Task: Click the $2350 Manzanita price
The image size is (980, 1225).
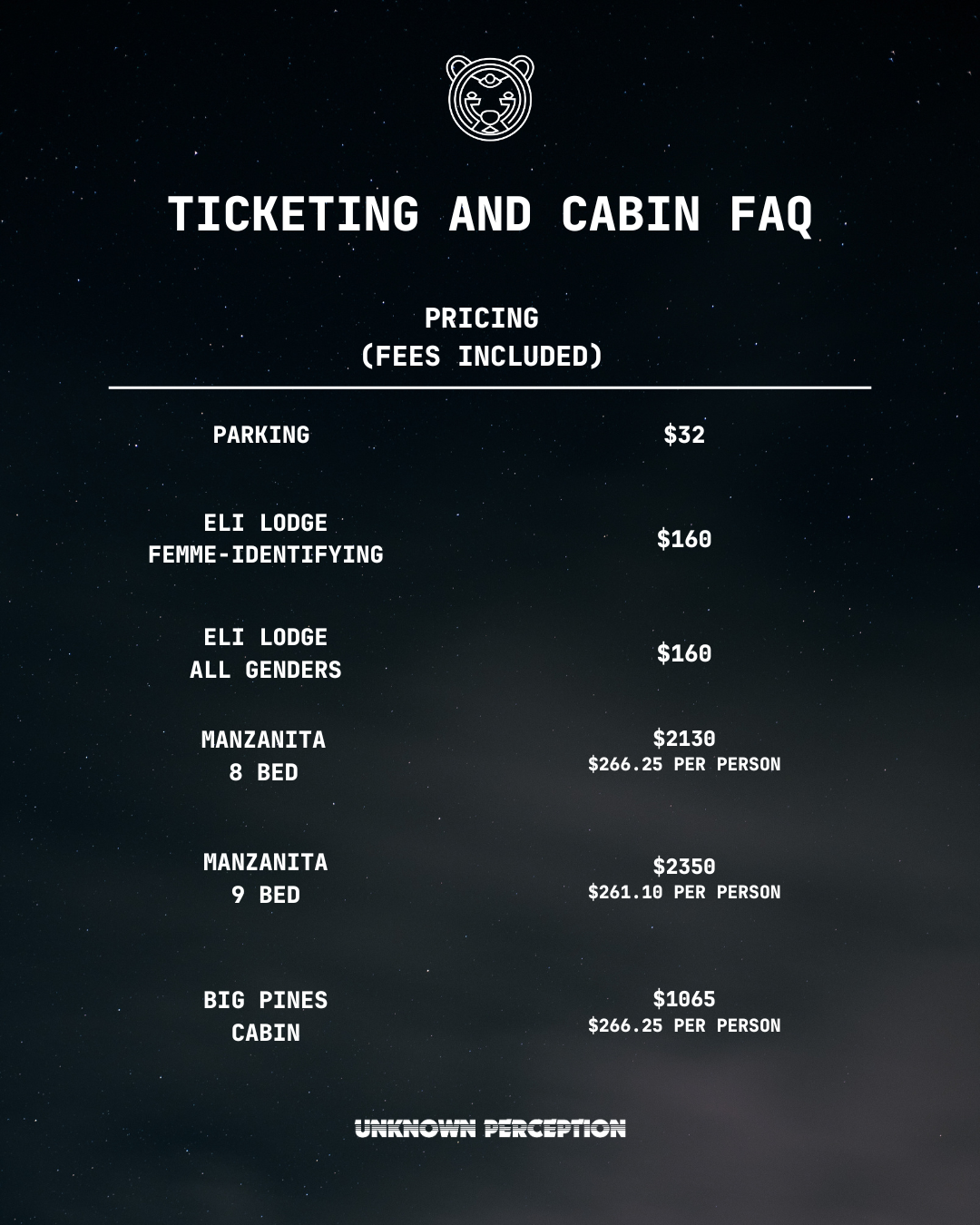Action: click(684, 867)
